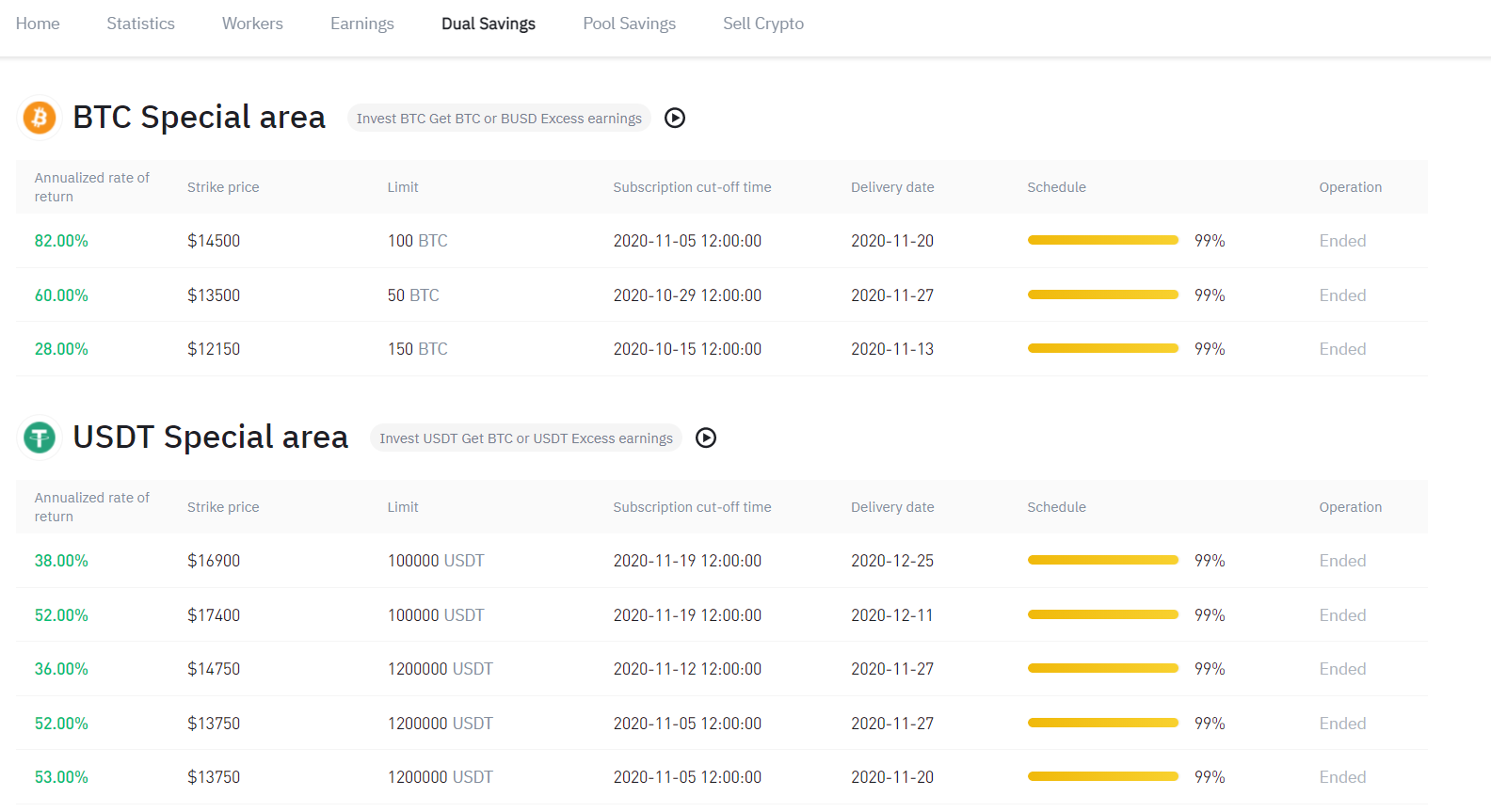Click the 2020-10-29 12:00:00 cut-off time
The height and width of the screenshot is (812, 1491).
(687, 295)
